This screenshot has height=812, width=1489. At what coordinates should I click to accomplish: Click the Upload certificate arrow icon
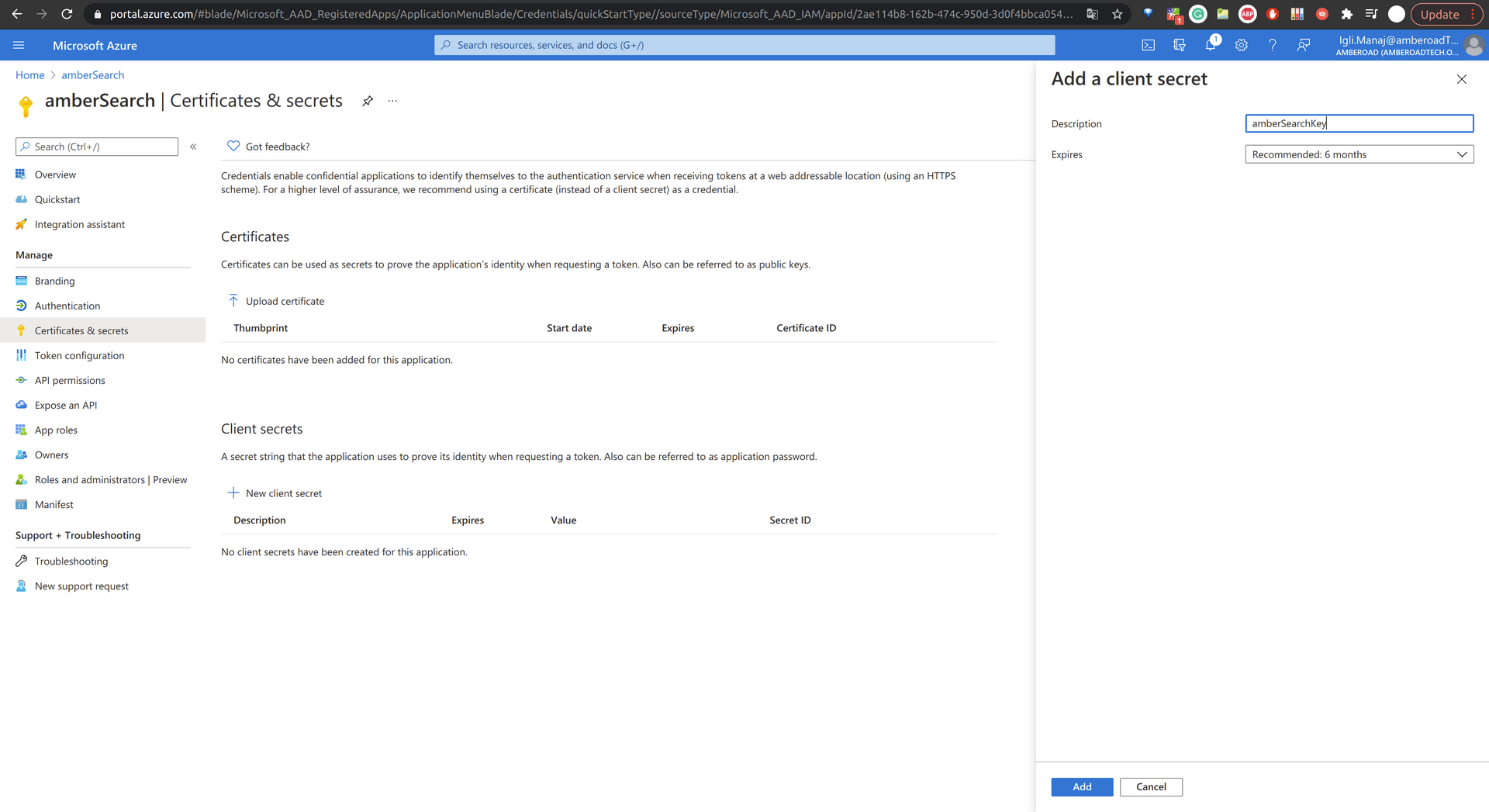[233, 301]
